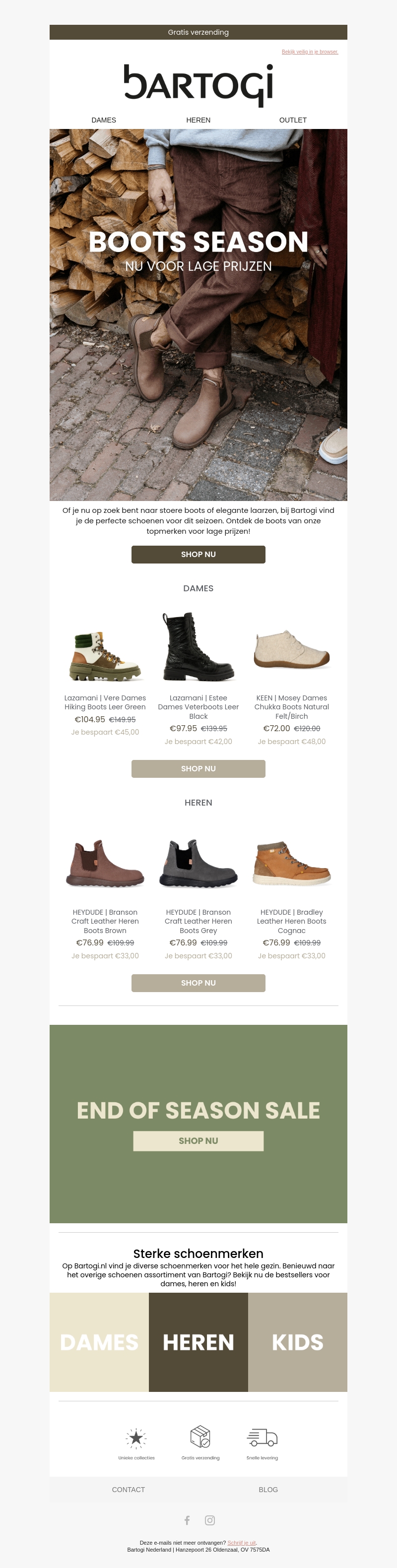Click the beige DAMES category tile
The image size is (397, 1568).
[99, 1342]
